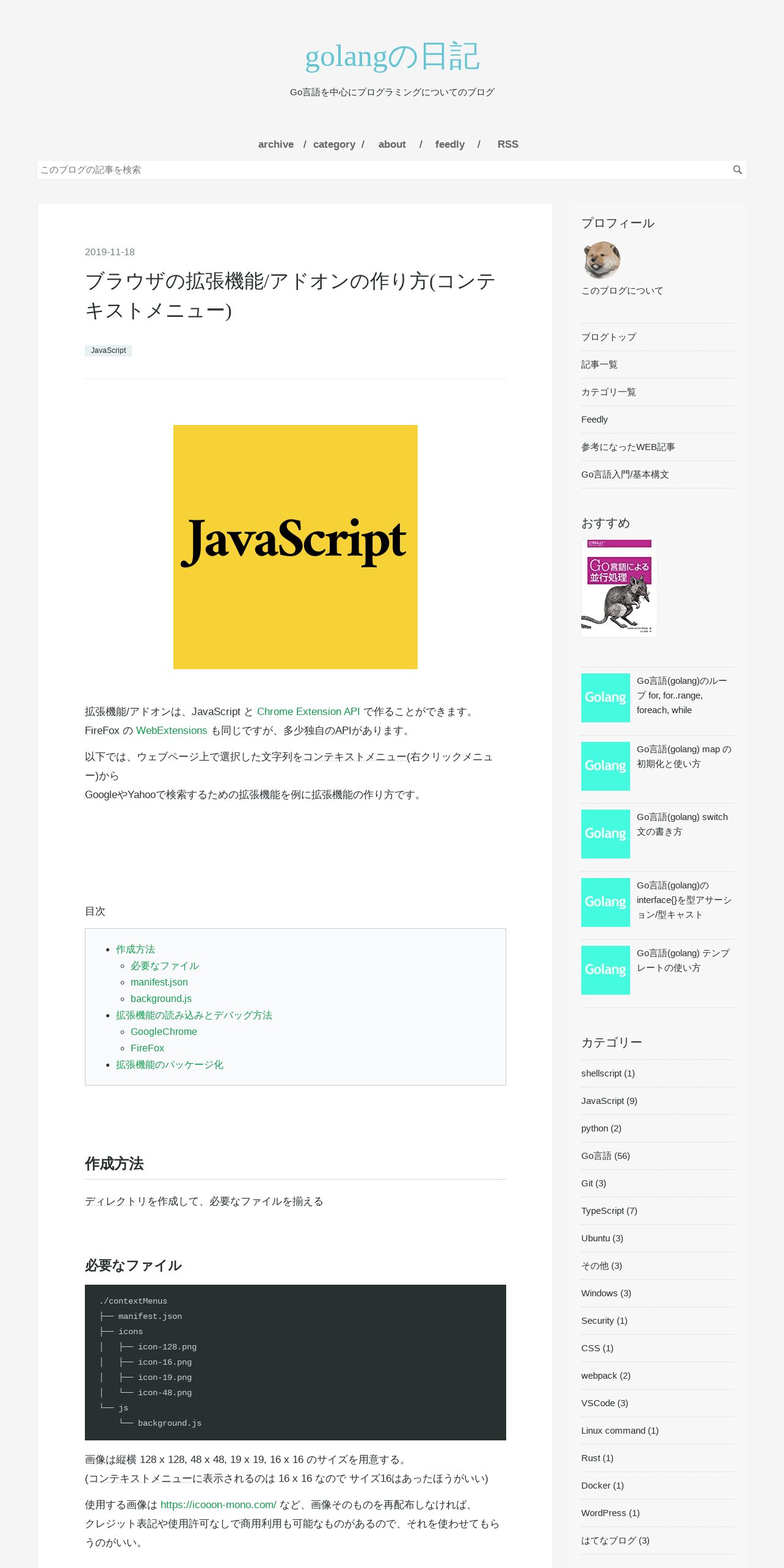Click the yellow JavaScript header image
The height and width of the screenshot is (1568, 784).
click(x=296, y=547)
